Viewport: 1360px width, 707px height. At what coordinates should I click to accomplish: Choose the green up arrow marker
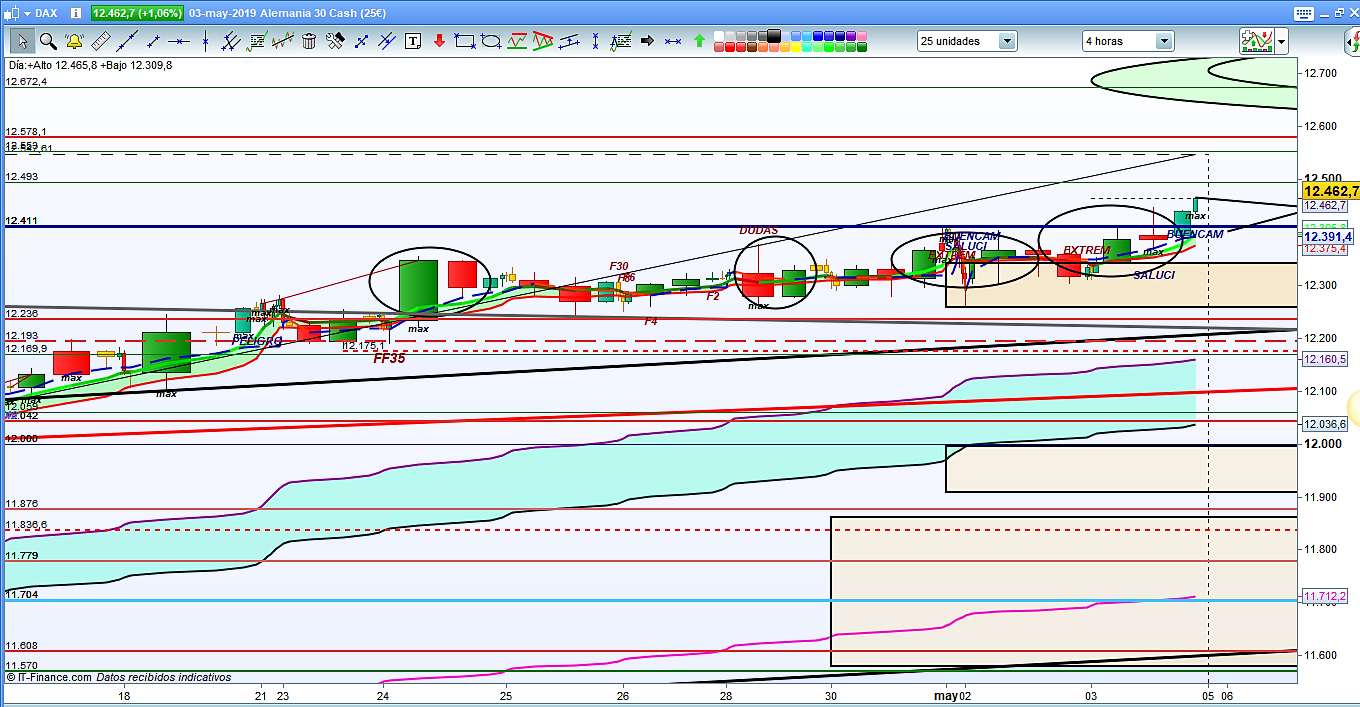tap(699, 41)
